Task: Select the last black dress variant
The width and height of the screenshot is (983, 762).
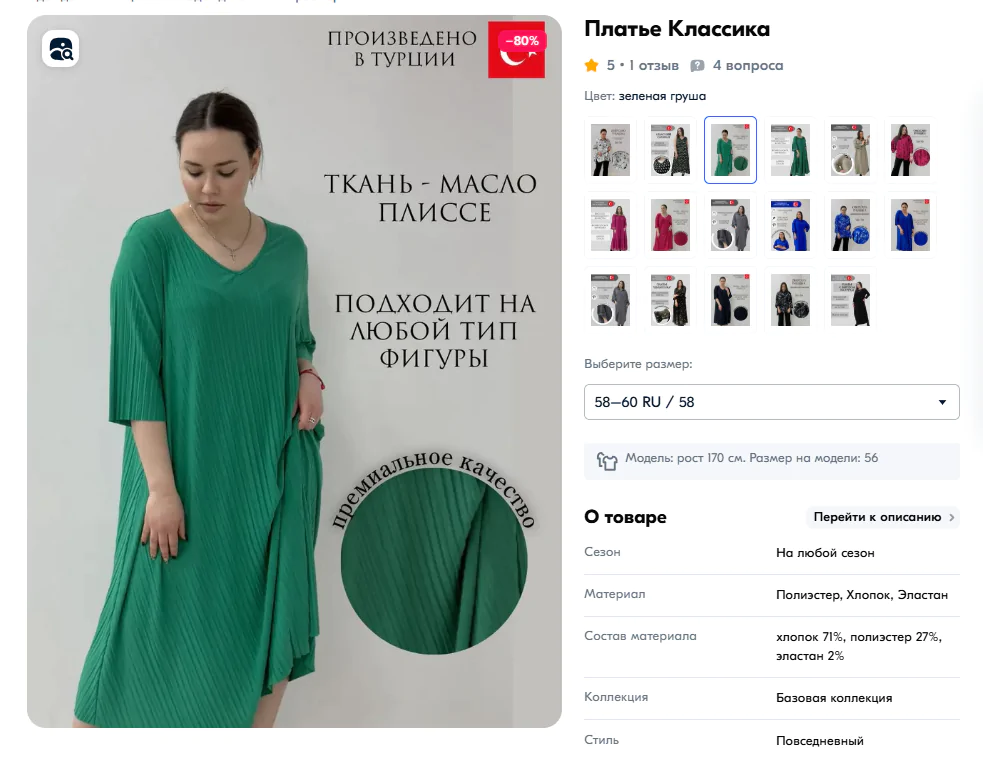Action: (x=850, y=300)
